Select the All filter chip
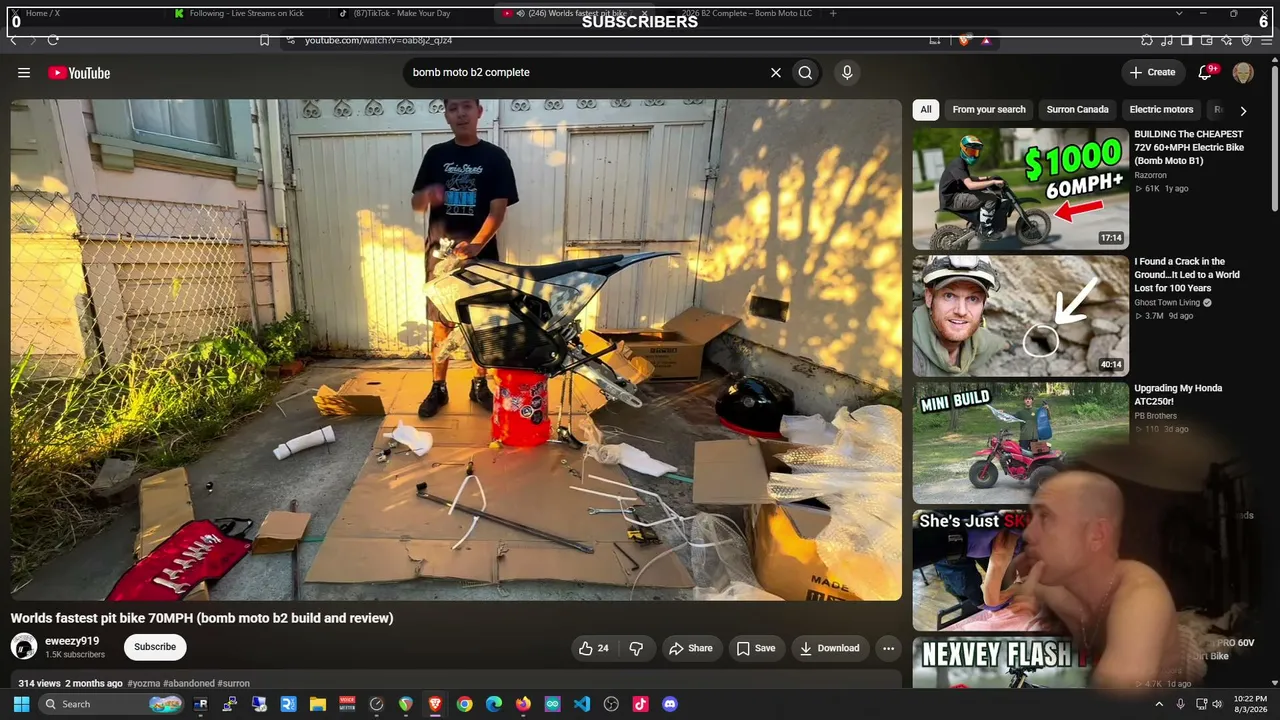1280x720 pixels. [x=926, y=110]
